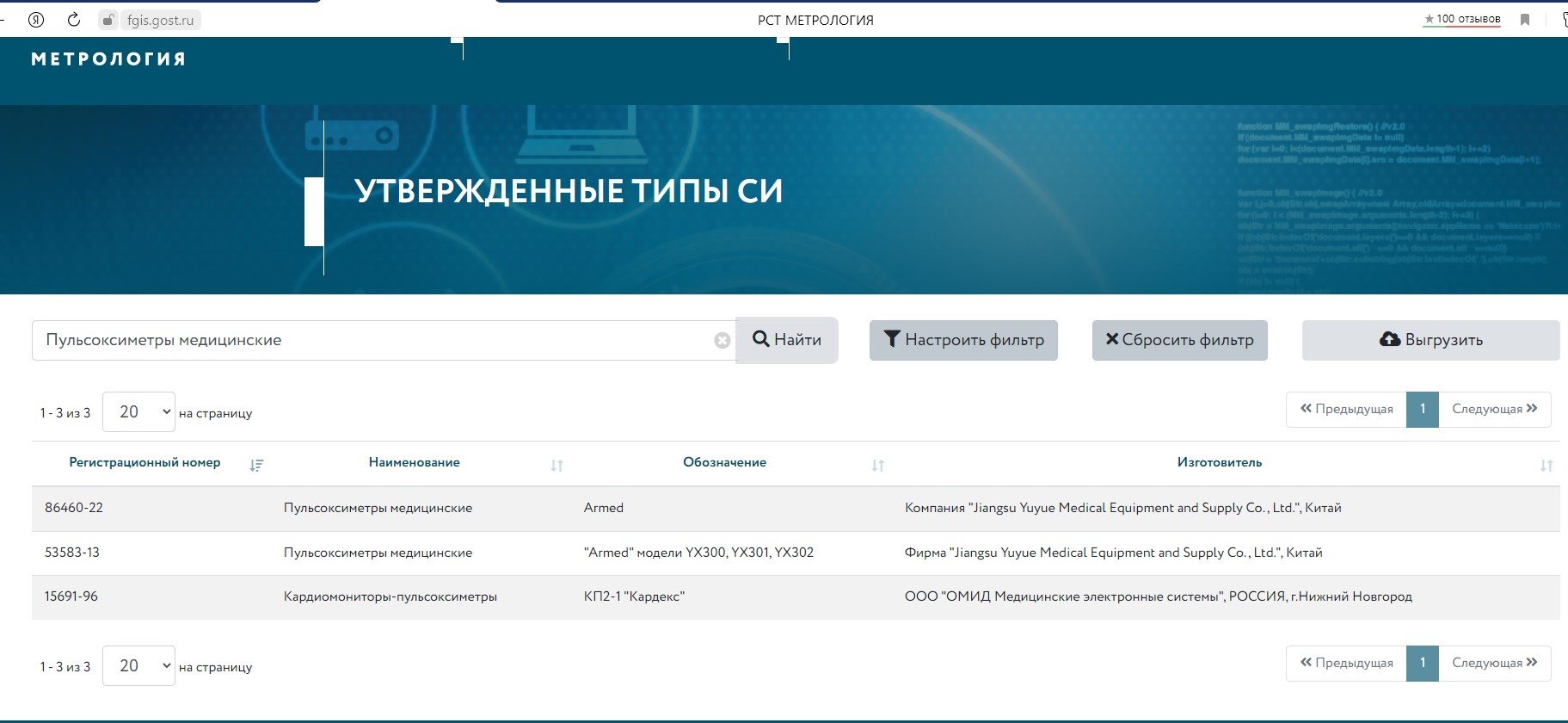1568x723 pixels.
Task: Click the clear search text X icon
Action: pyautogui.click(x=723, y=341)
